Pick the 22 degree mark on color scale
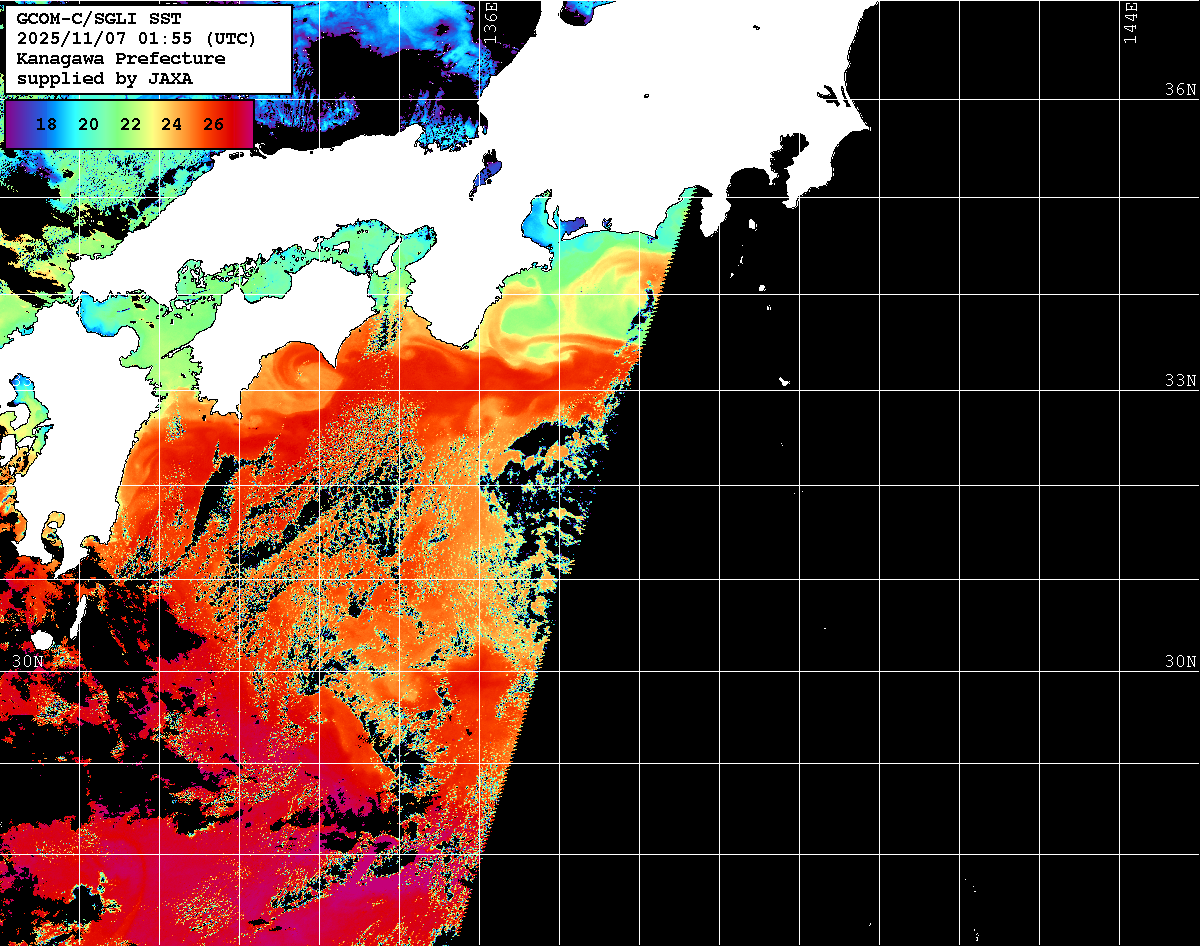This screenshot has width=1200, height=946. pos(130,124)
